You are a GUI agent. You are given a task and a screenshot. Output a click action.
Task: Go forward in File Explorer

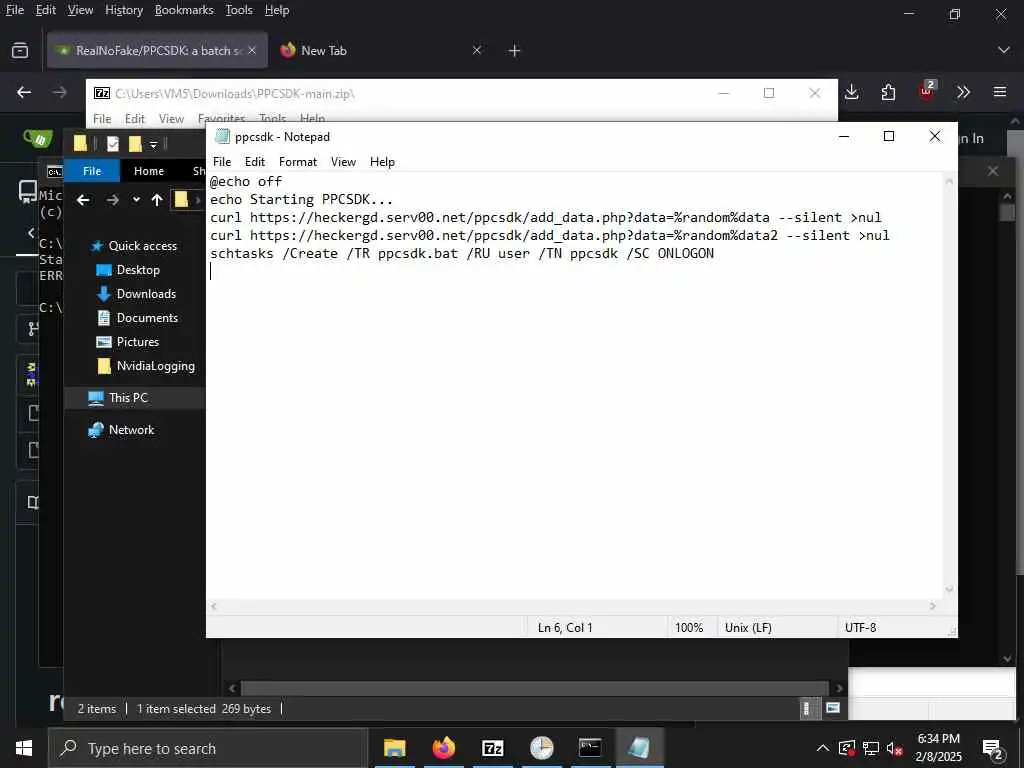click(112, 200)
